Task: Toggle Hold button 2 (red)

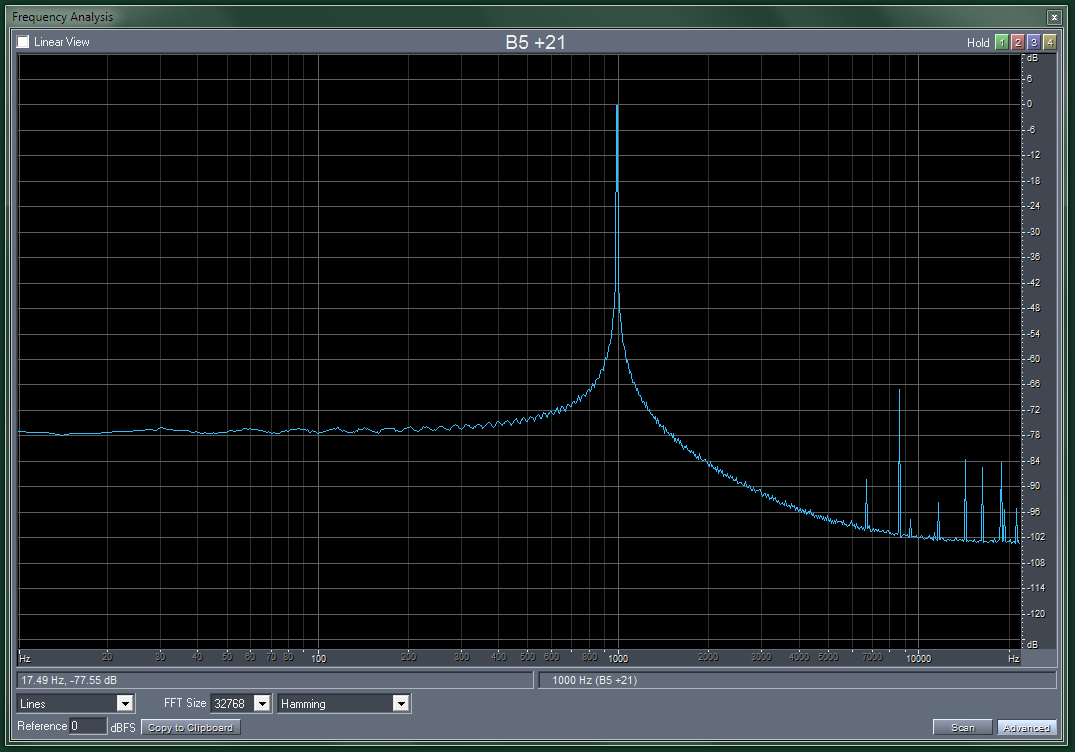Action: click(1017, 43)
